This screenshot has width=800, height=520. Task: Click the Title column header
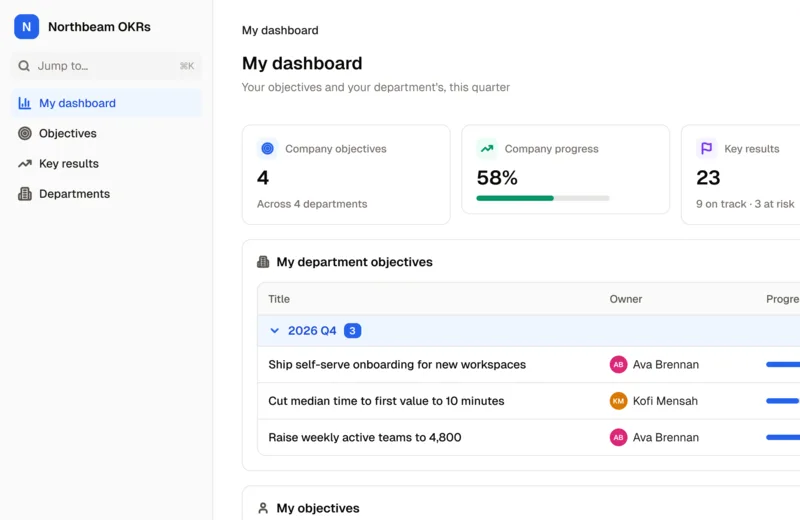[279, 299]
